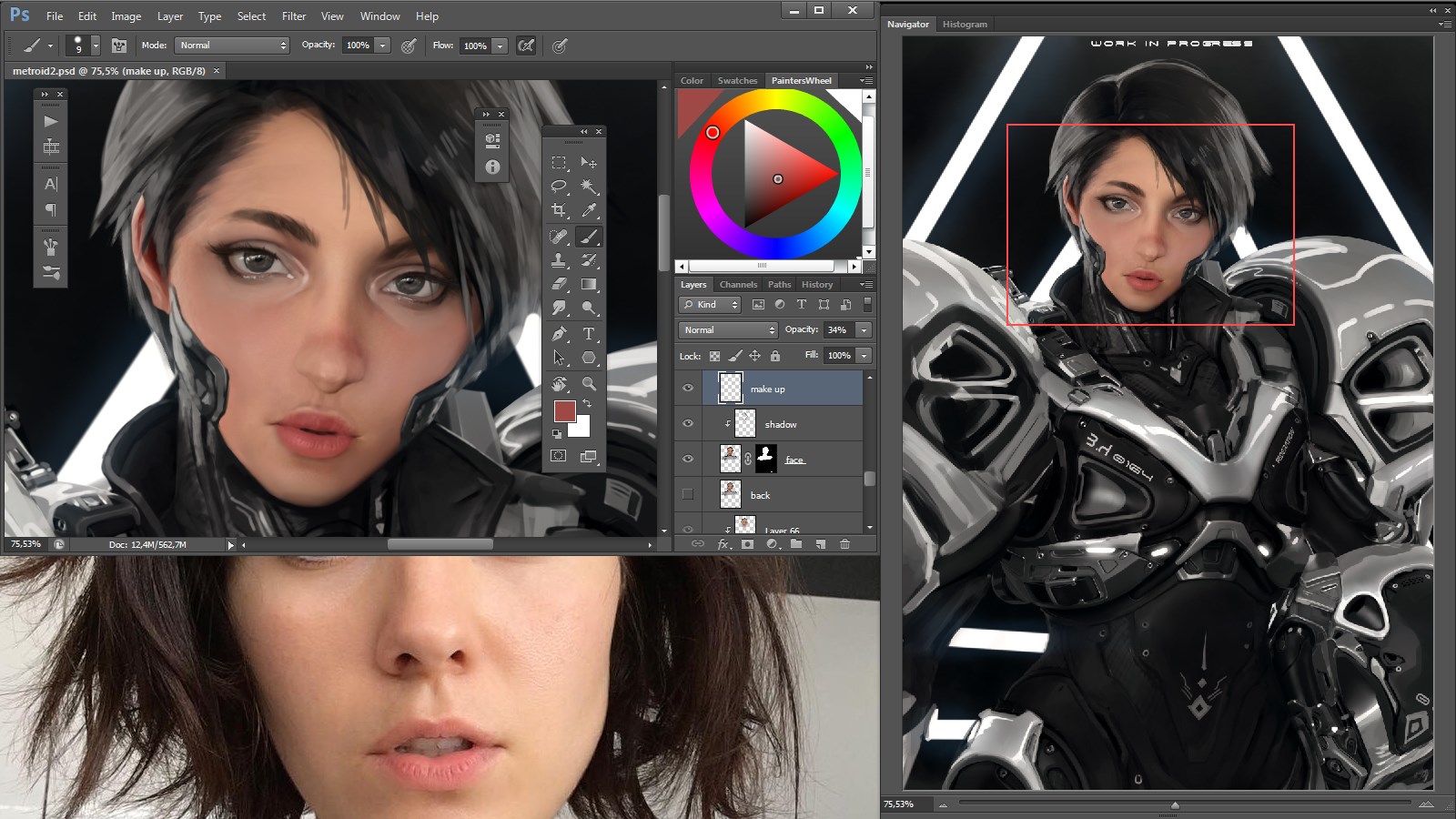Toggle Quick Mask mode
Viewport: 1456px width, 819px height.
[x=559, y=456]
